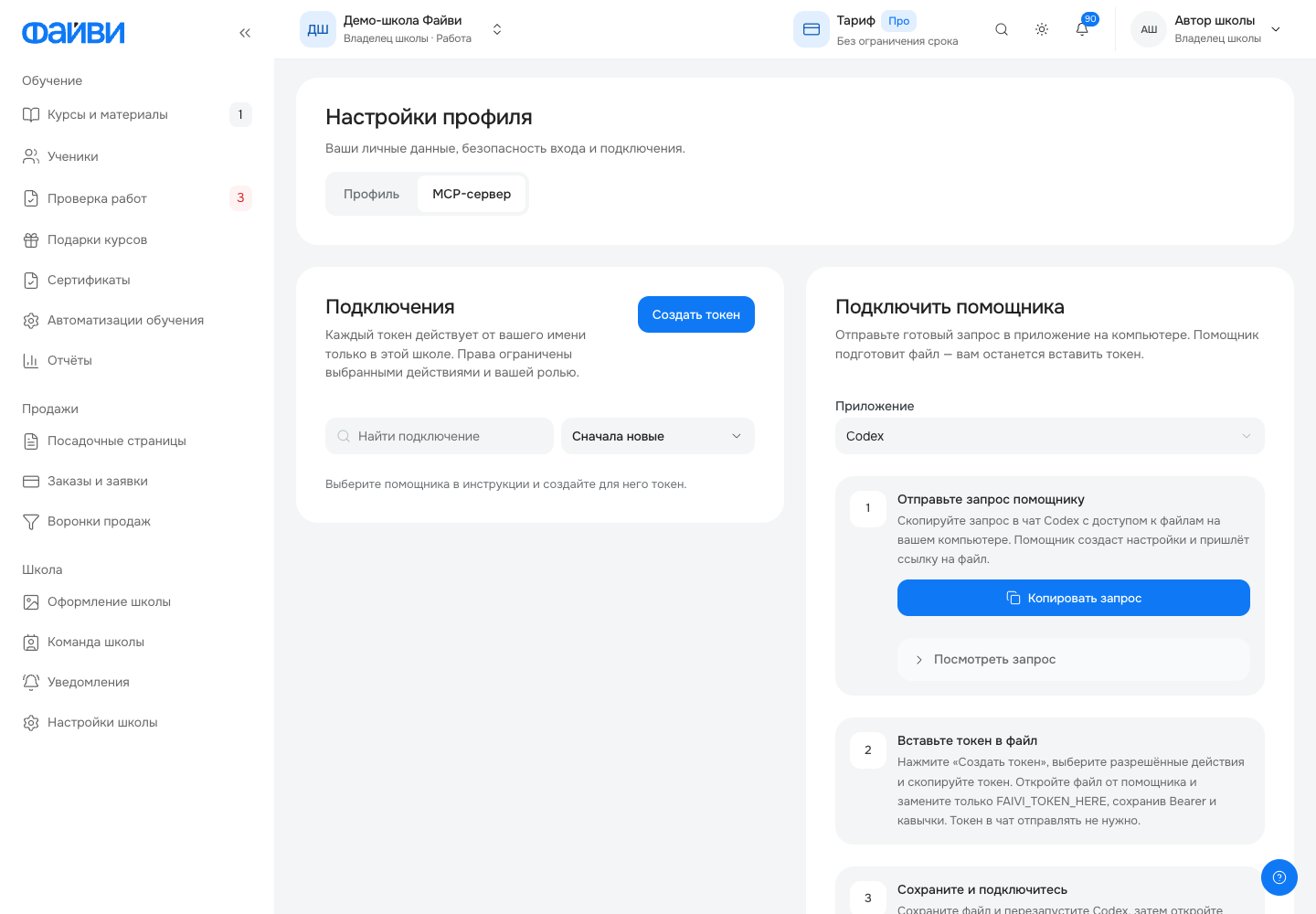The image size is (1316, 914).
Task: Open Команда школы in the sidebar
Action: (137, 642)
